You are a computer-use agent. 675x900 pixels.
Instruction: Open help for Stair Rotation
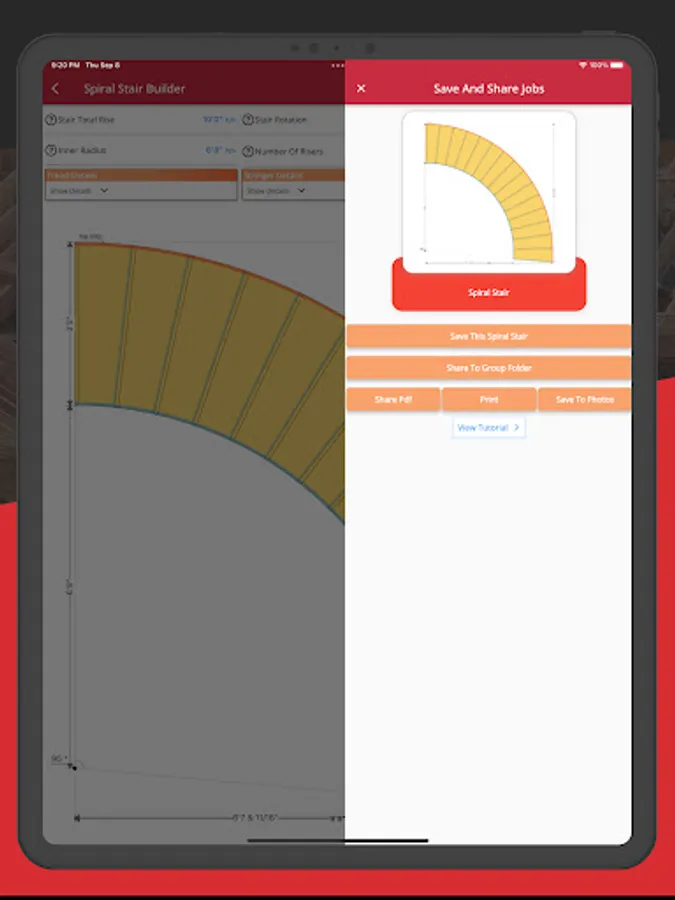coord(247,120)
